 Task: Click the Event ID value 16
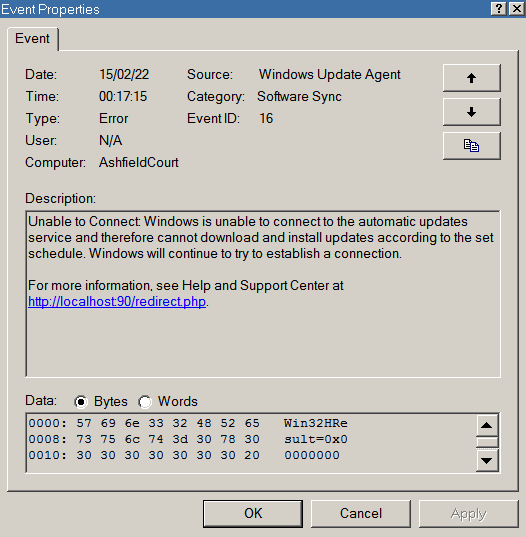point(266,118)
